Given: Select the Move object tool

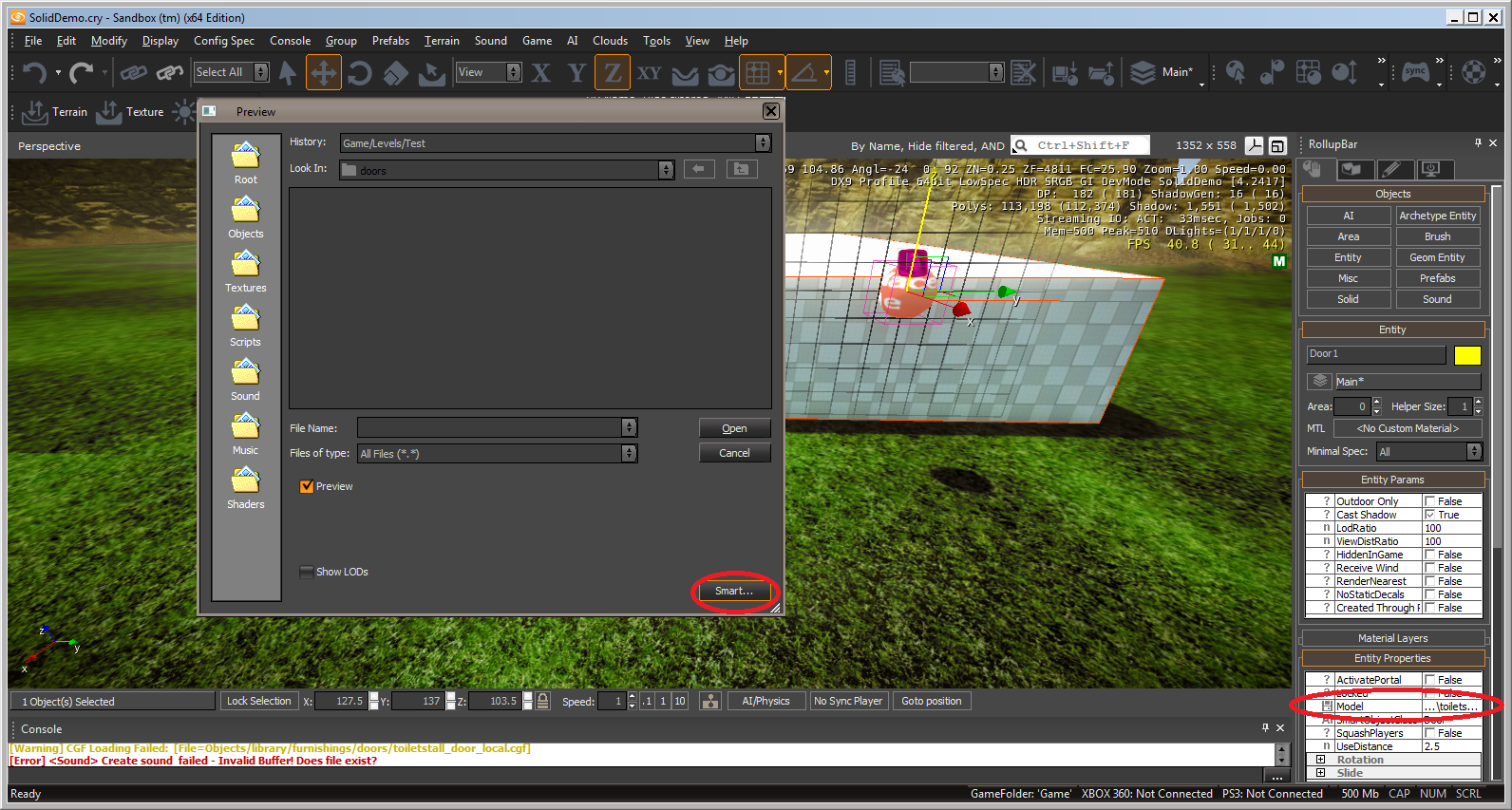Looking at the screenshot, I should [x=324, y=72].
